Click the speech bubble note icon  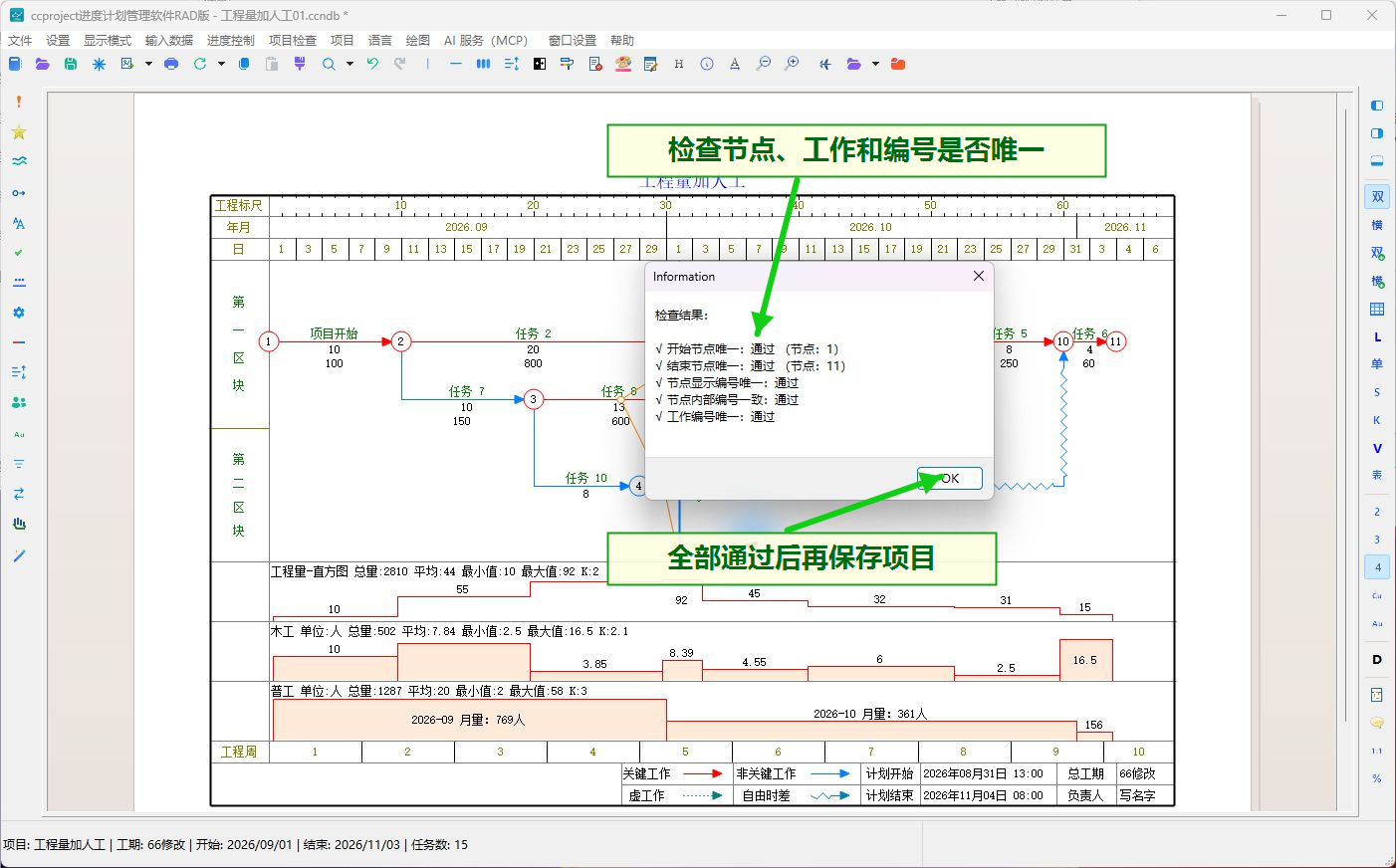pos(1377,723)
